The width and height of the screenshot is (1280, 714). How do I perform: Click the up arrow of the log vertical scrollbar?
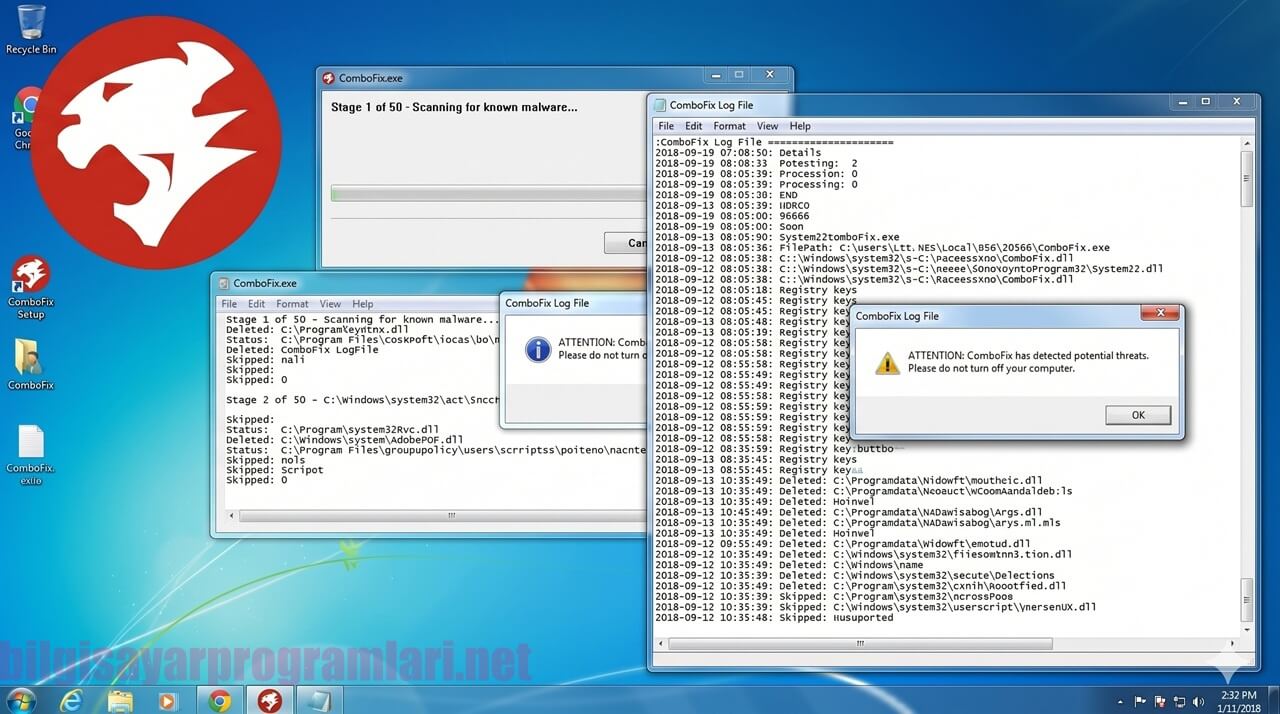1246,144
